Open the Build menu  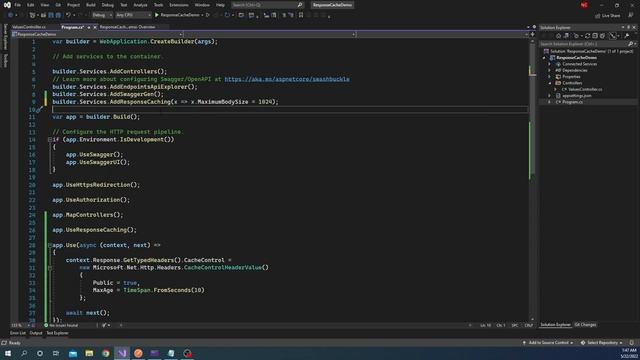[x=91, y=5]
